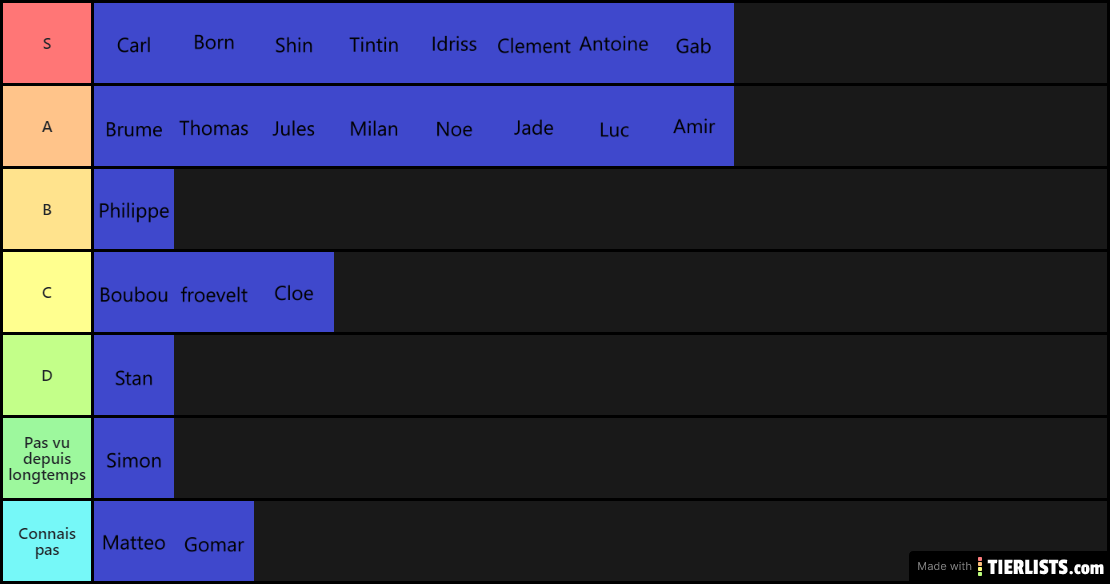
Task: Select the Simon tile
Action: [134, 458]
